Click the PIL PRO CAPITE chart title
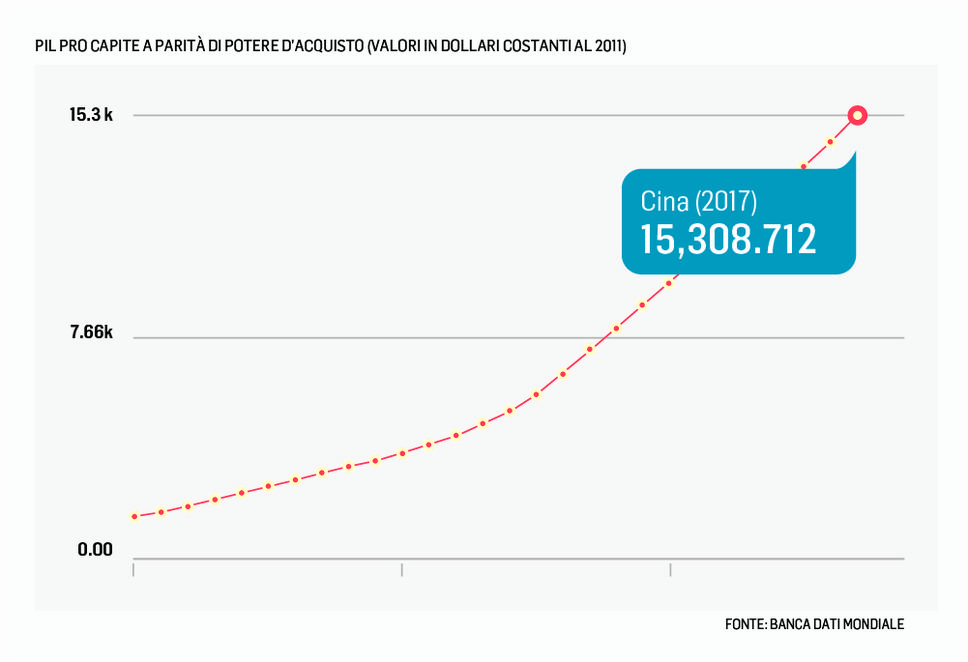Screen dimensions: 968x662 point(330,47)
